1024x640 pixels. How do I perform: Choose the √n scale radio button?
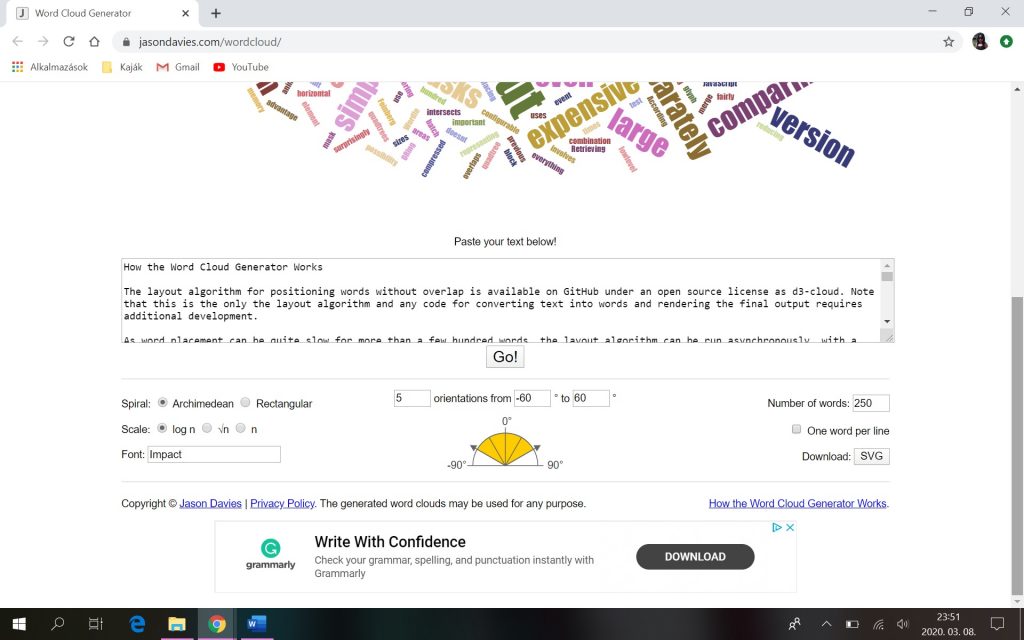[207, 428]
